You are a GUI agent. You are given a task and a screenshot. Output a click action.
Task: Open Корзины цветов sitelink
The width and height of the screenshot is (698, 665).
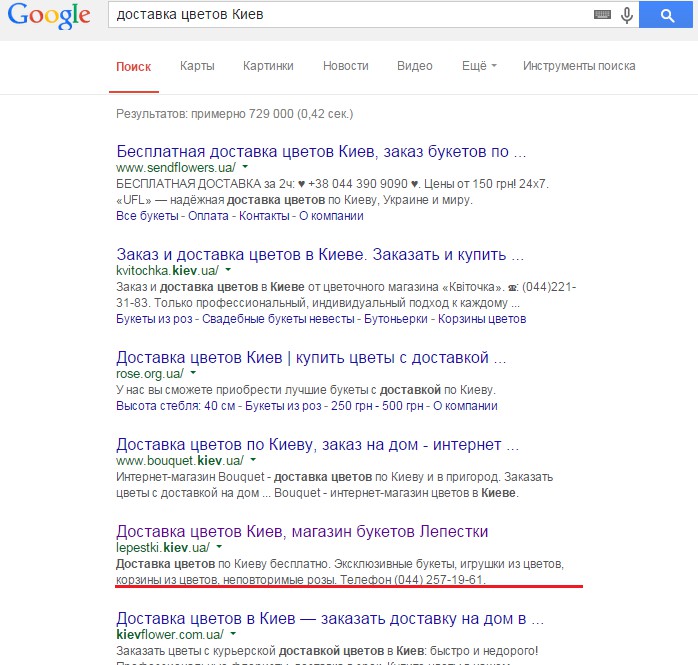point(482,319)
